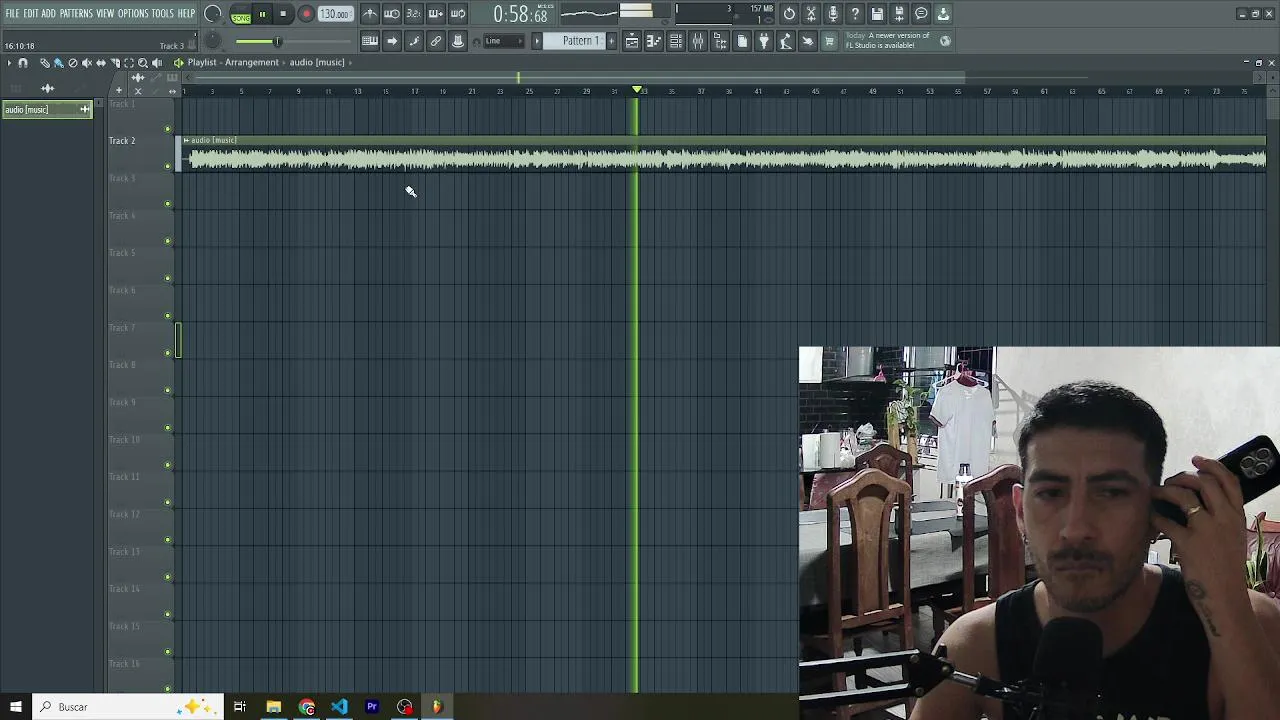Select the Slip tool
1280x720 pixels.
coord(100,63)
